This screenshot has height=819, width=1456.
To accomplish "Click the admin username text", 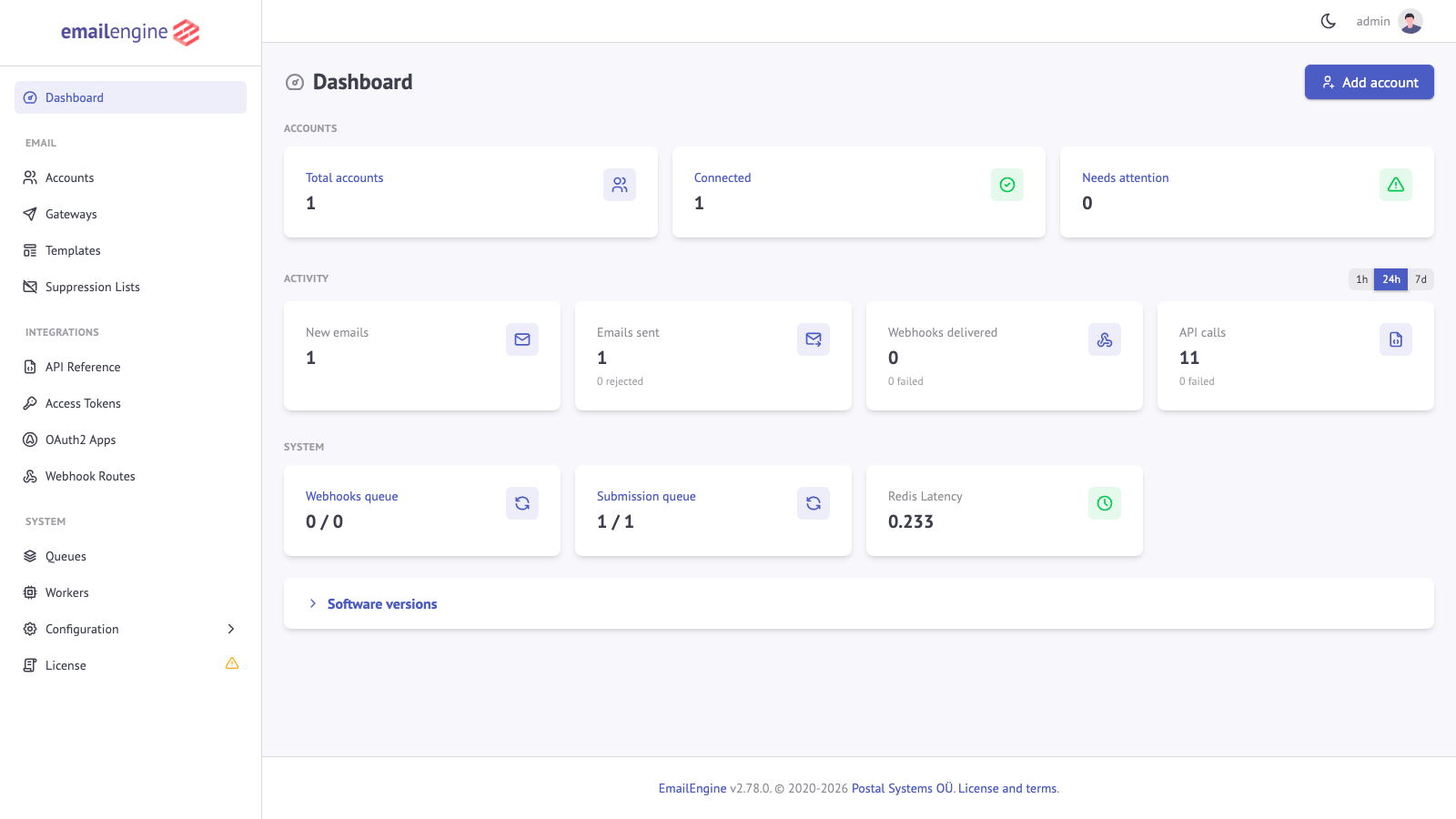I will pos(1373,21).
